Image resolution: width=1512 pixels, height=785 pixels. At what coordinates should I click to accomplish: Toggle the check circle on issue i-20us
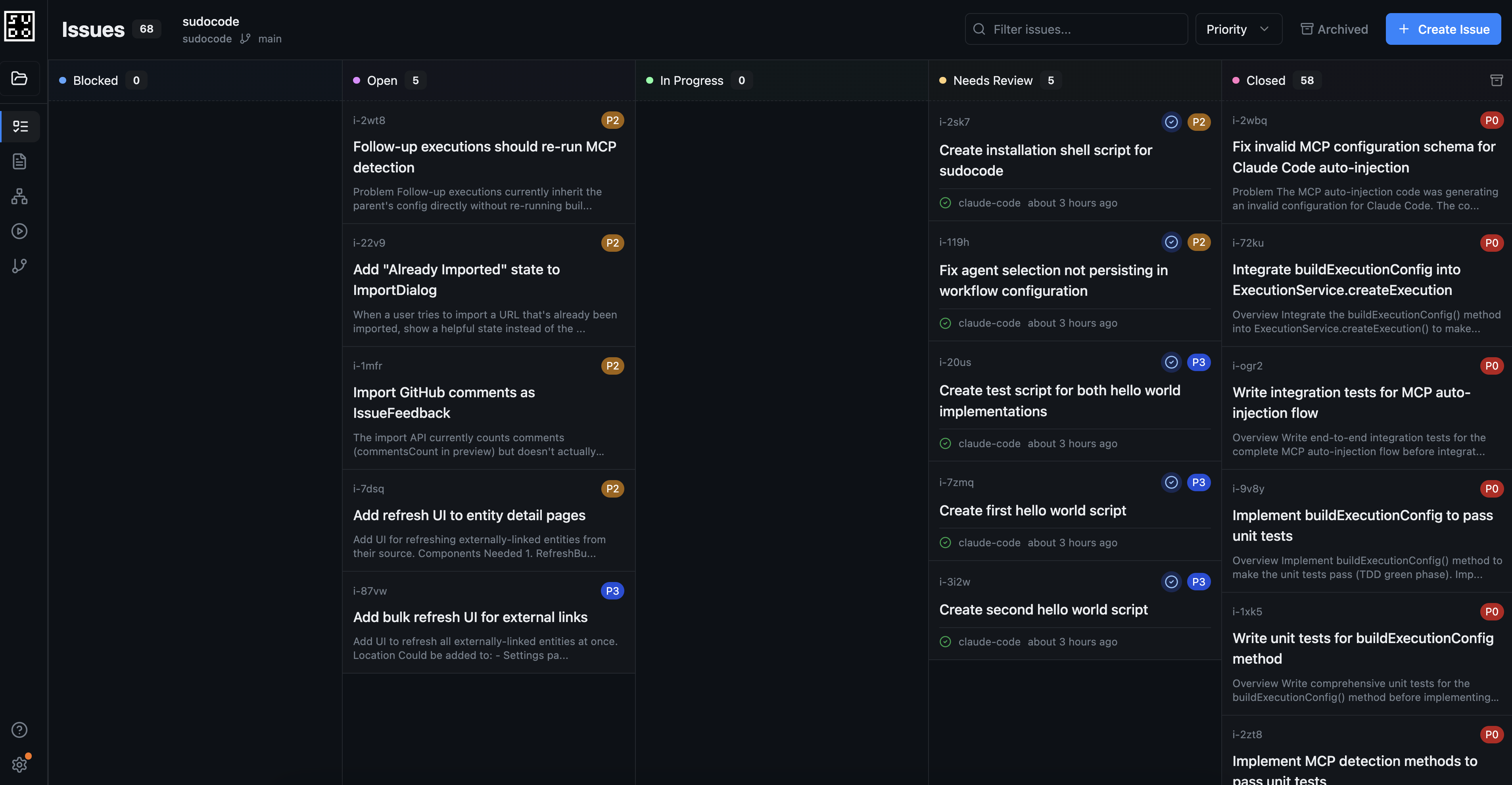tap(1171, 362)
